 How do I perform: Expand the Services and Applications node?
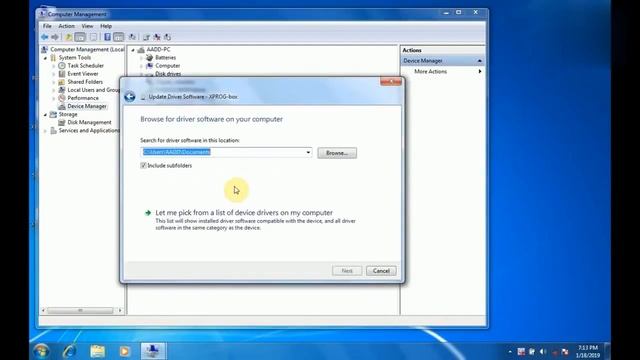(45, 131)
